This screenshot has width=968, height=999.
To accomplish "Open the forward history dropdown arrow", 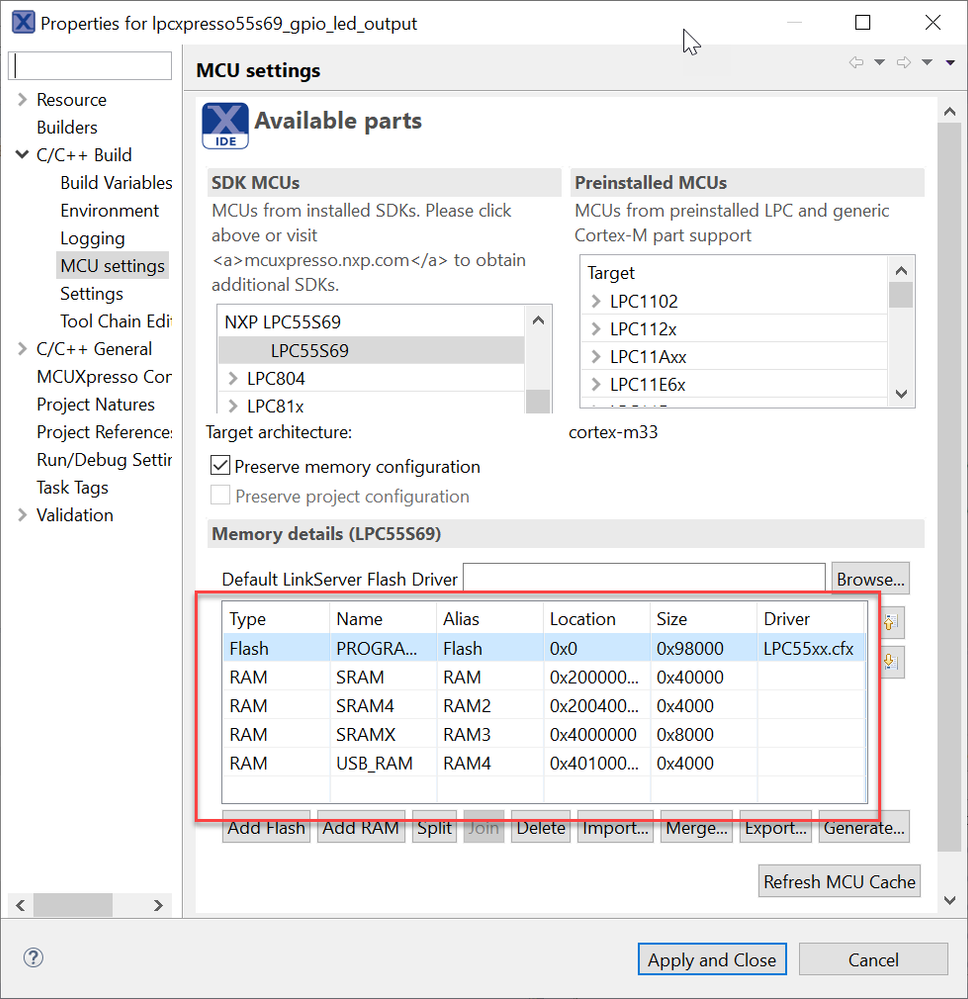I will [927, 62].
